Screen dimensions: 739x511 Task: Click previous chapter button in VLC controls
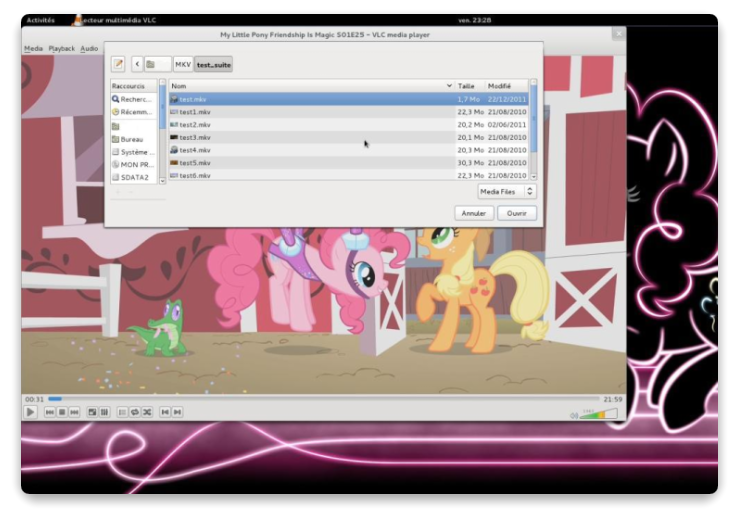(49, 412)
